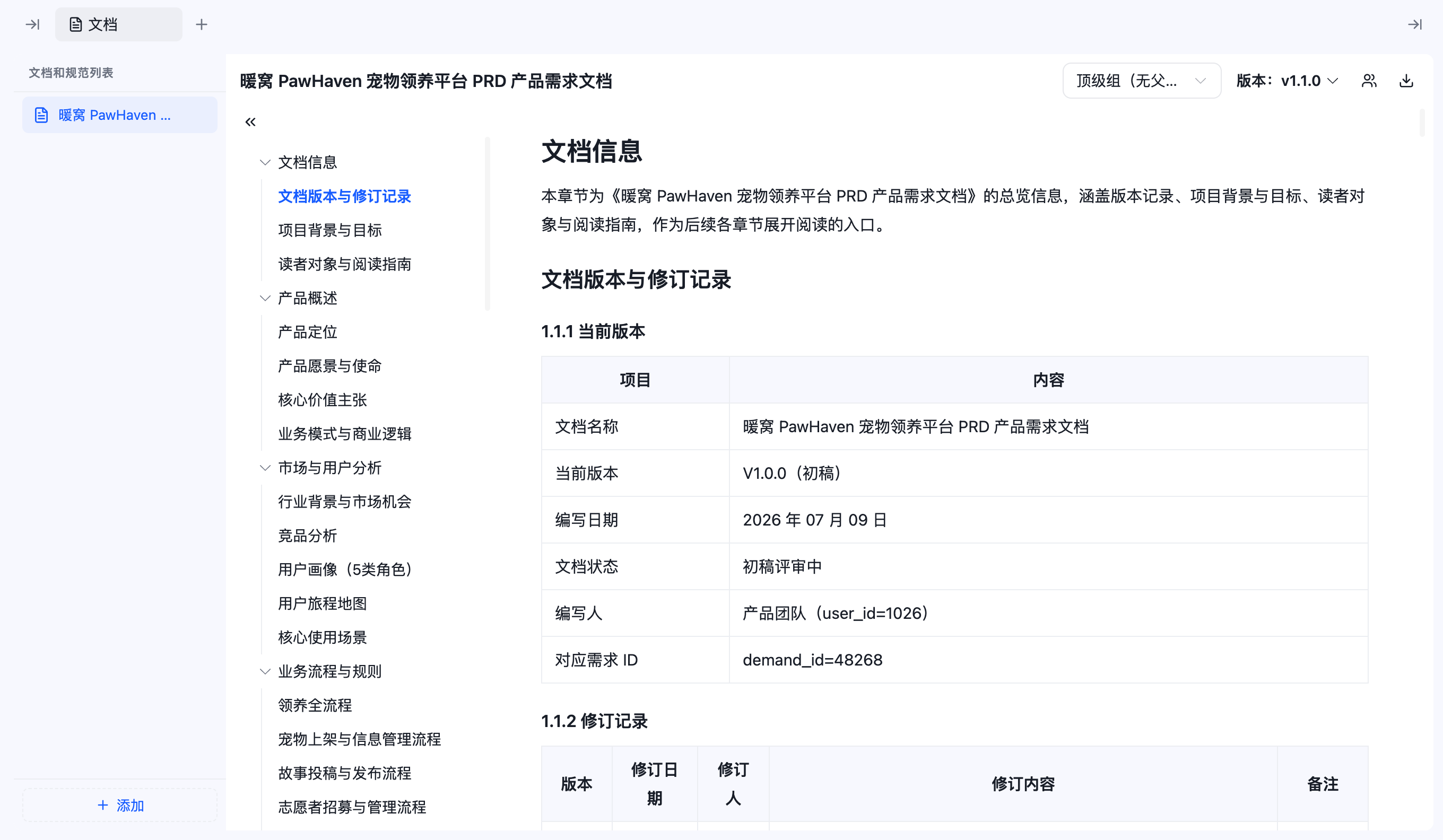The width and height of the screenshot is (1443, 840).
Task: Click the 对应需求 ID row label
Action: point(635,660)
